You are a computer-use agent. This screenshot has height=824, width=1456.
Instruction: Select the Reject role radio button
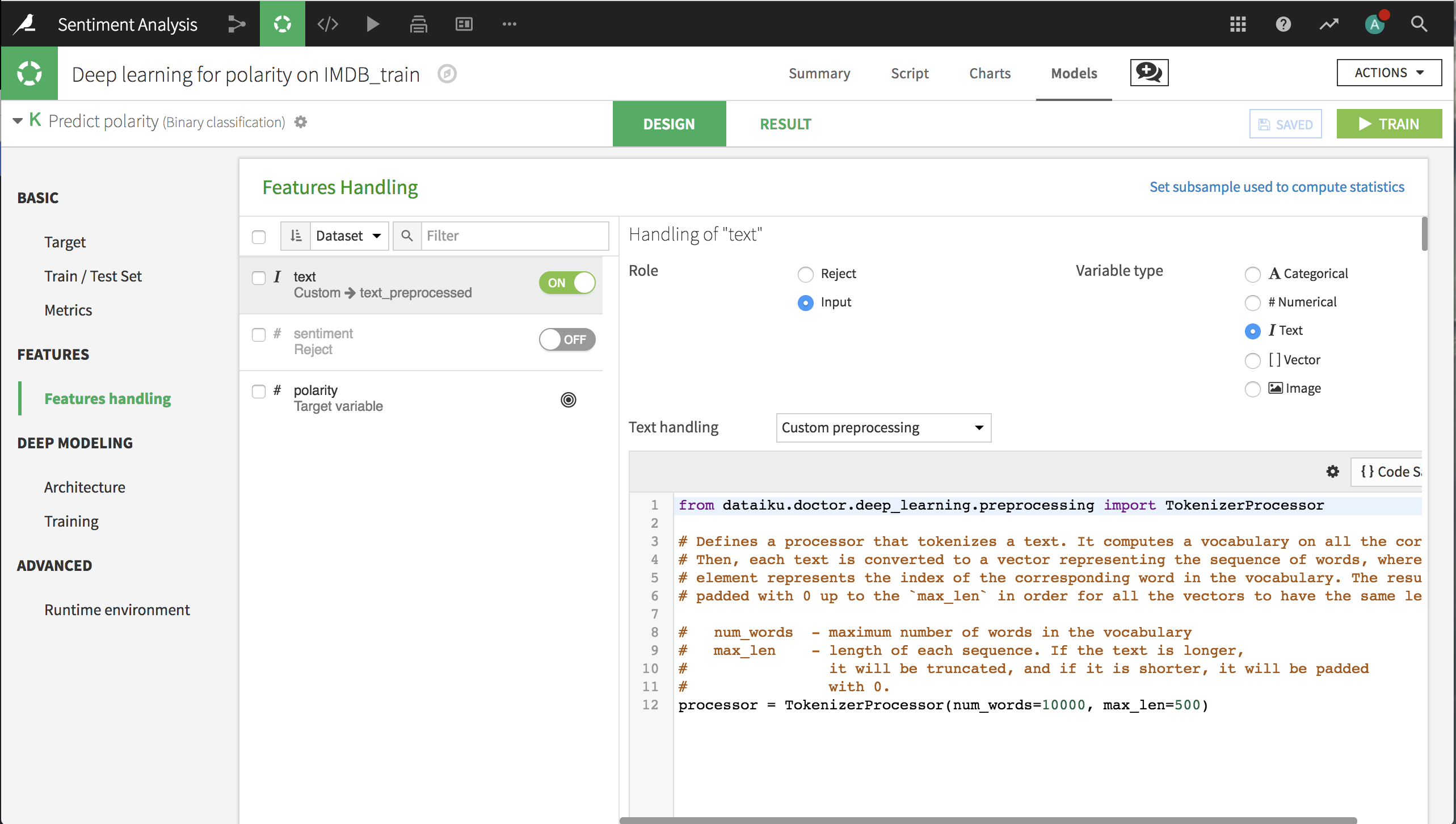pyautogui.click(x=805, y=274)
